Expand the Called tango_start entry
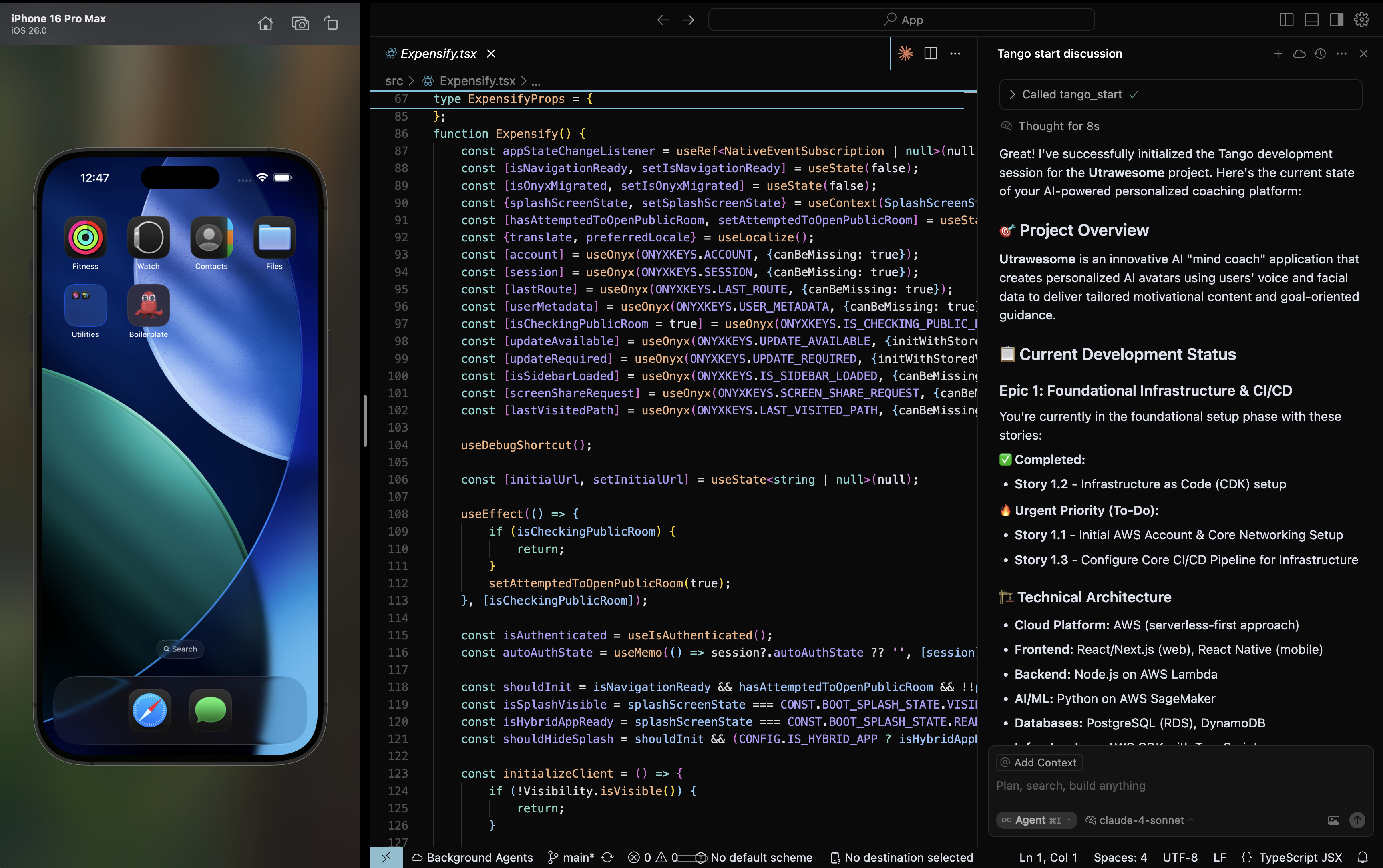 pos(1071,94)
